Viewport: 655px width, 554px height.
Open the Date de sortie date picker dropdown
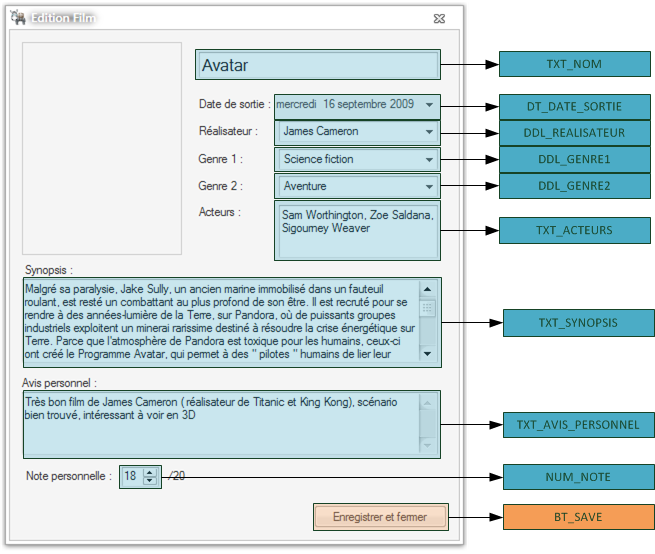pyautogui.click(x=429, y=104)
